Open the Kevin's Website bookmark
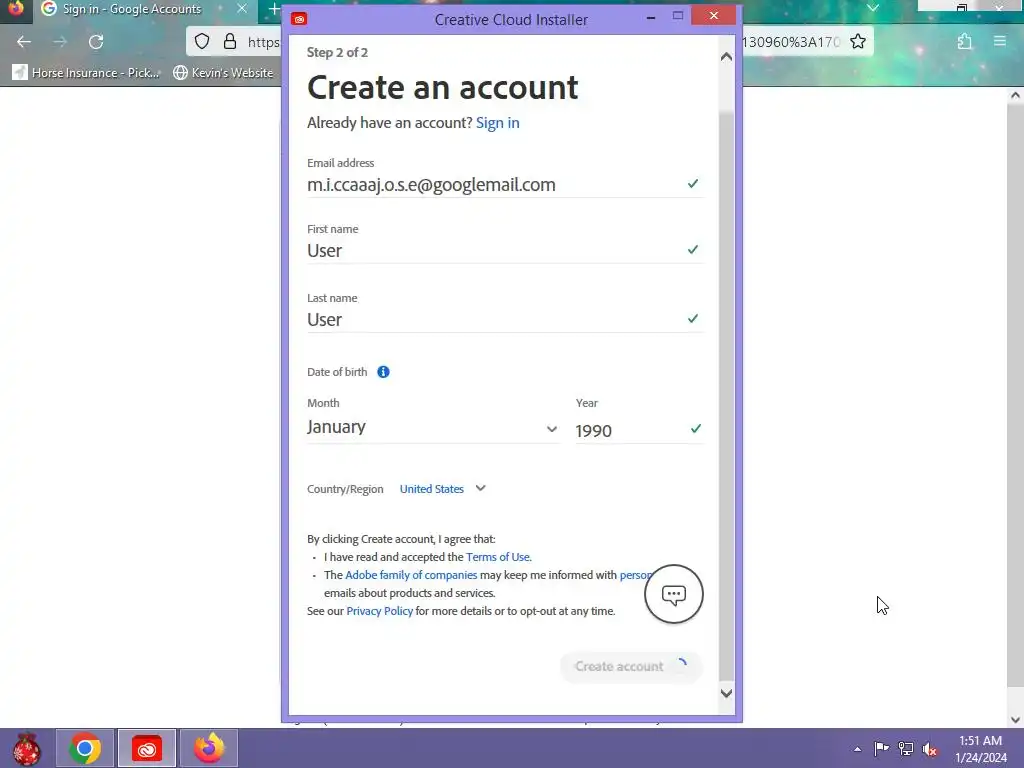 (223, 72)
